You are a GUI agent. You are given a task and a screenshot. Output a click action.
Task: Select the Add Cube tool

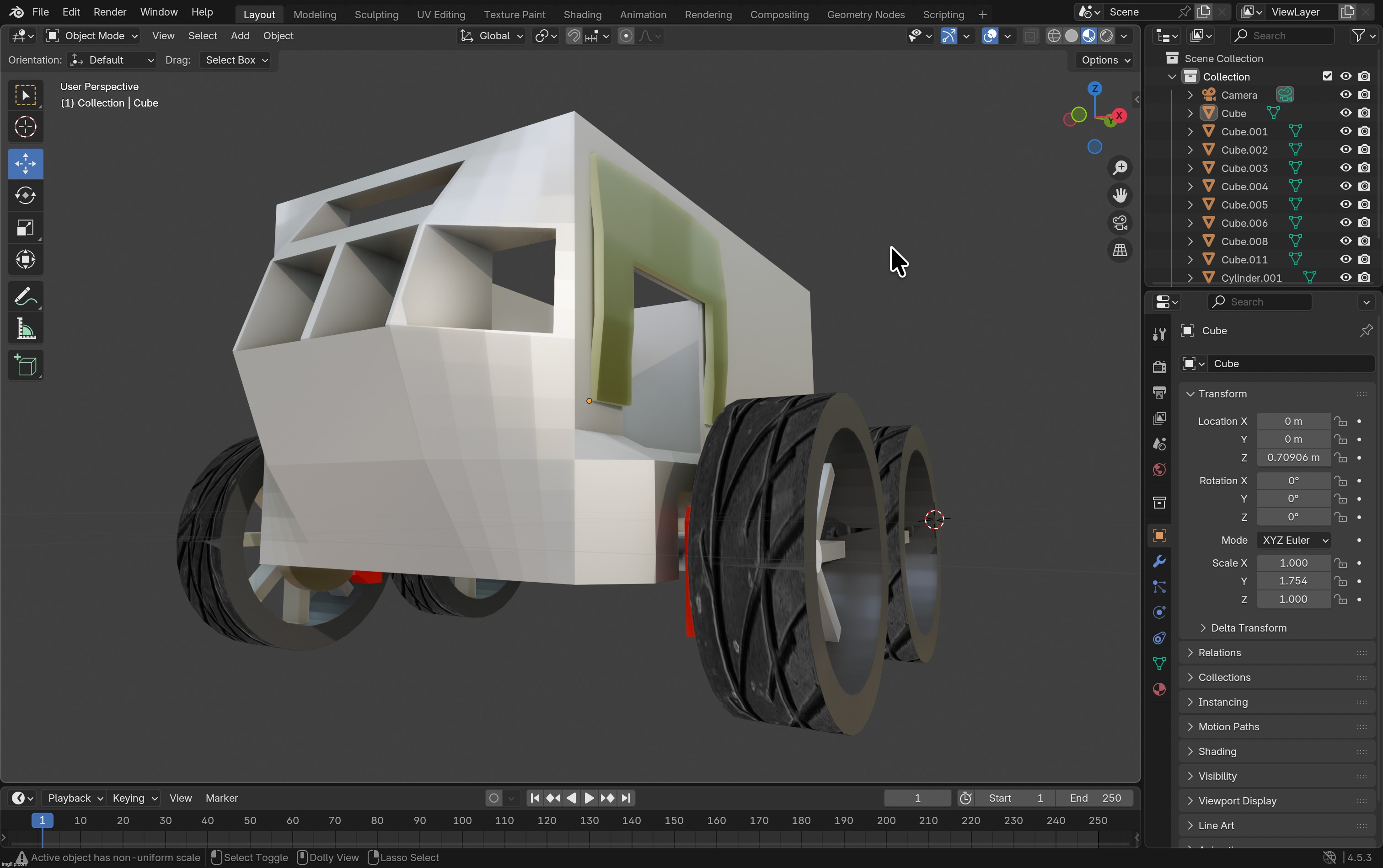click(x=26, y=366)
